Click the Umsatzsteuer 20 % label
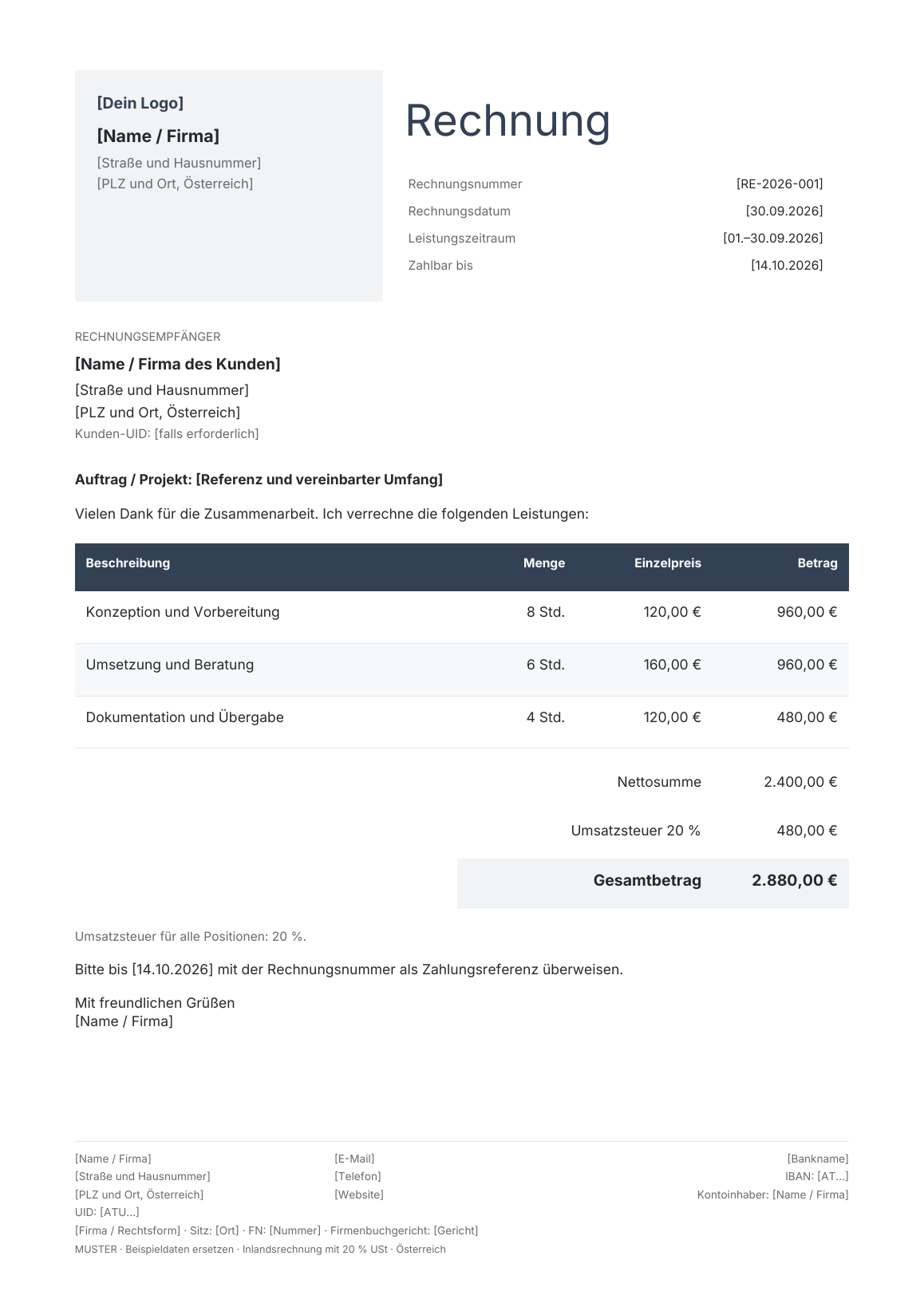 pos(636,831)
